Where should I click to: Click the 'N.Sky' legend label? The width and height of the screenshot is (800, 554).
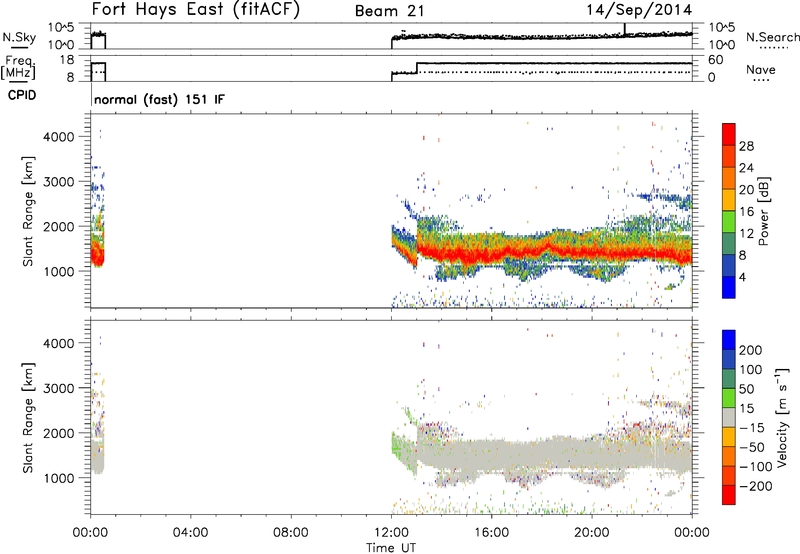pyautogui.click(x=19, y=37)
